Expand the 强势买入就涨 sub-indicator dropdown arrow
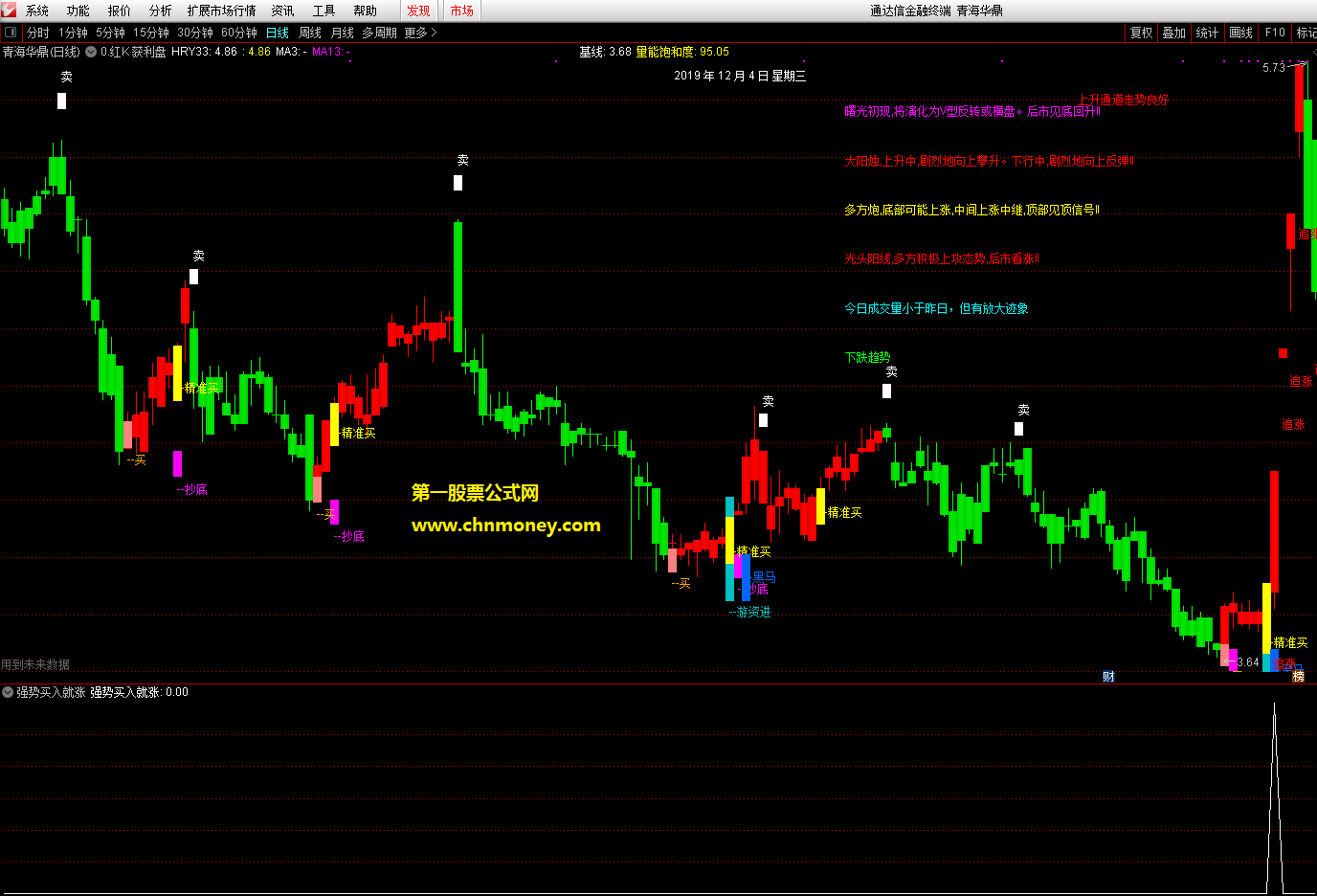Viewport: 1317px width, 896px height. [x=8, y=692]
